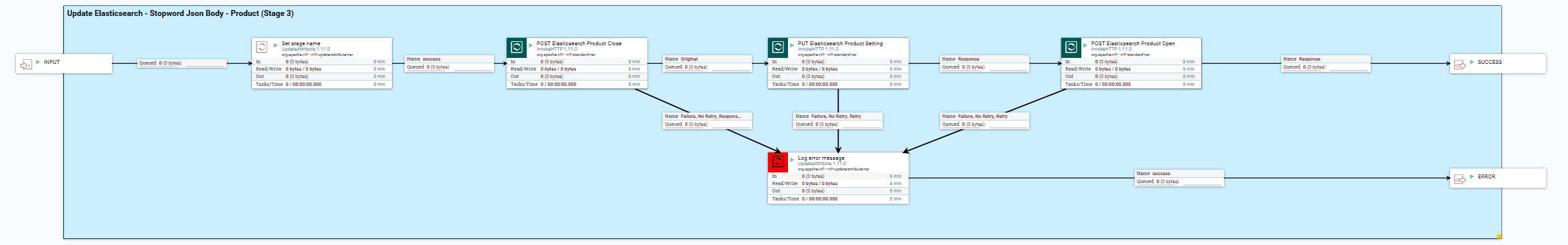Click the ERROR output port icon
The image size is (1568, 245).
[x=1459, y=179]
